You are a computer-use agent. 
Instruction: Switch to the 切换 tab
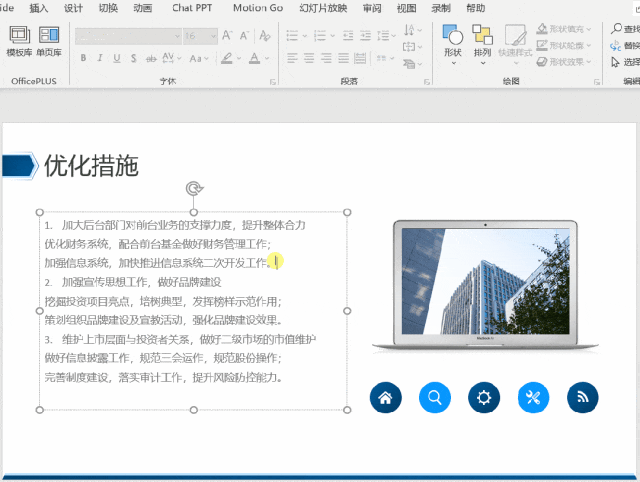coord(108,8)
